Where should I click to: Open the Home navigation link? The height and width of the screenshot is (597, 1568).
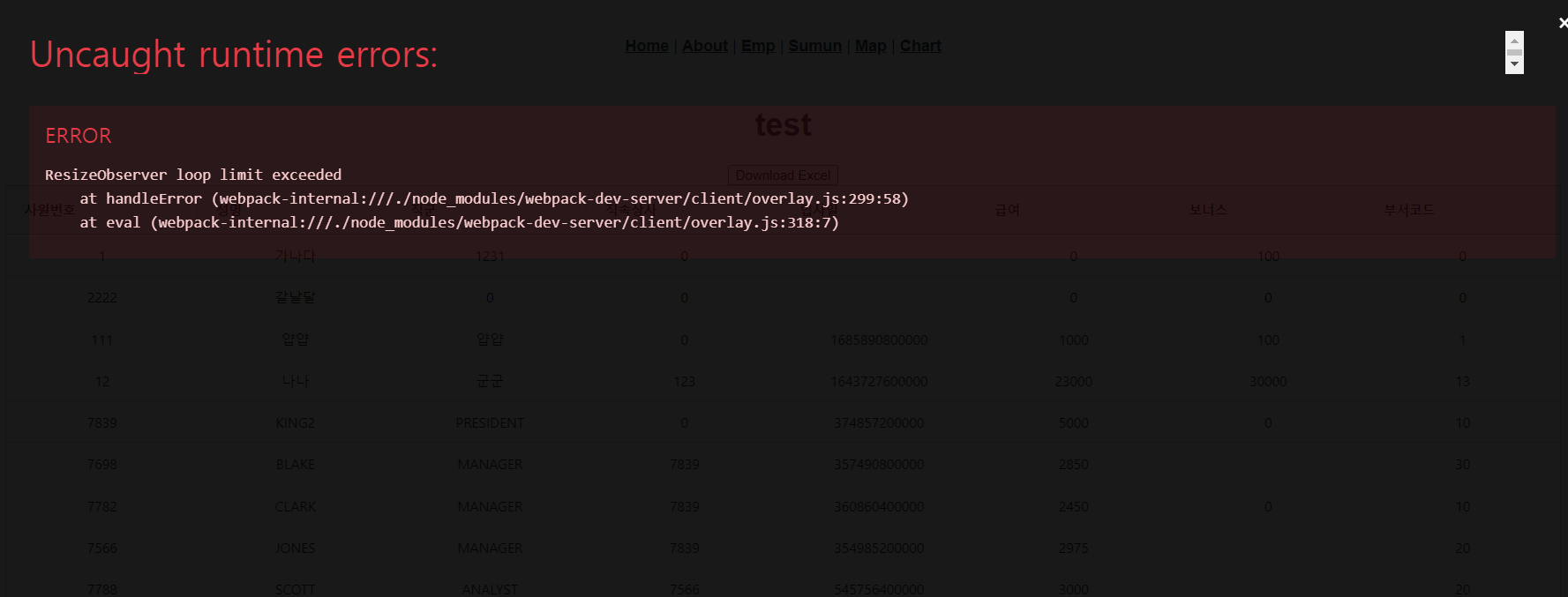click(647, 46)
